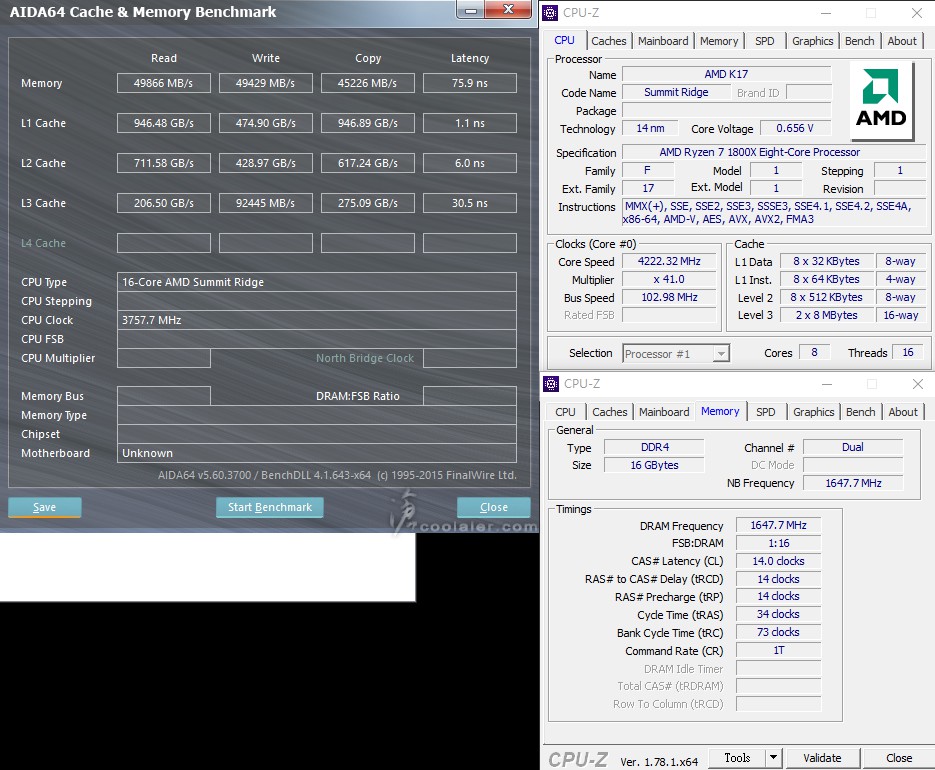Switch to Mainboard tab in the CPU-Z processor window

point(663,41)
